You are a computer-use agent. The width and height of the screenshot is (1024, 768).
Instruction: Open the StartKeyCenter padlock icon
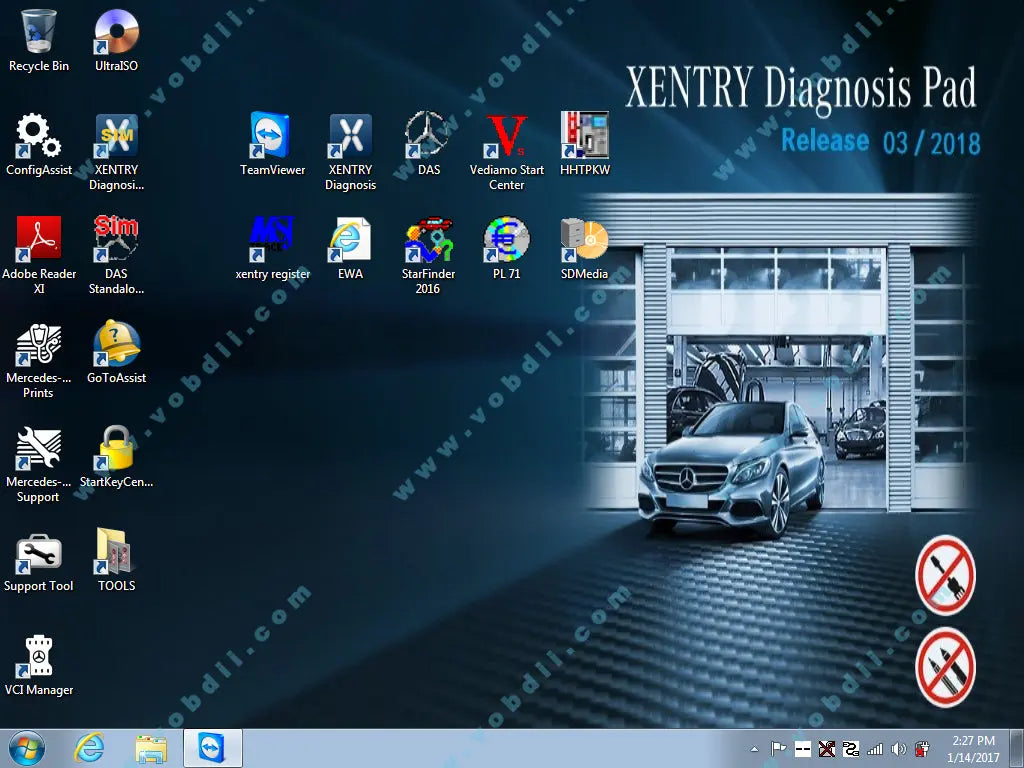(116, 449)
